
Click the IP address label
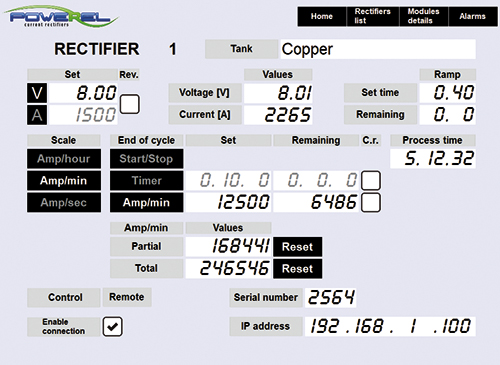[266, 326]
